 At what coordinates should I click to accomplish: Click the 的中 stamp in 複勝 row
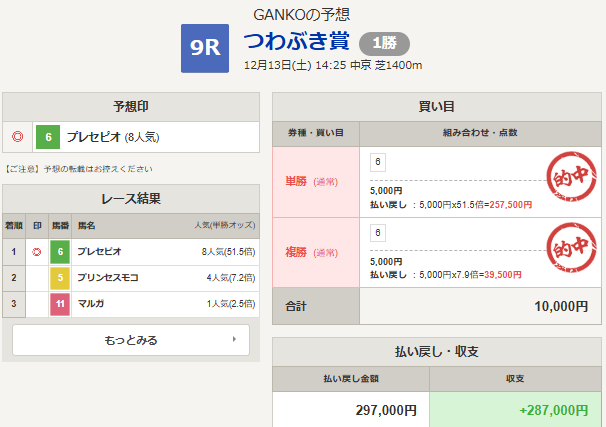click(x=572, y=247)
